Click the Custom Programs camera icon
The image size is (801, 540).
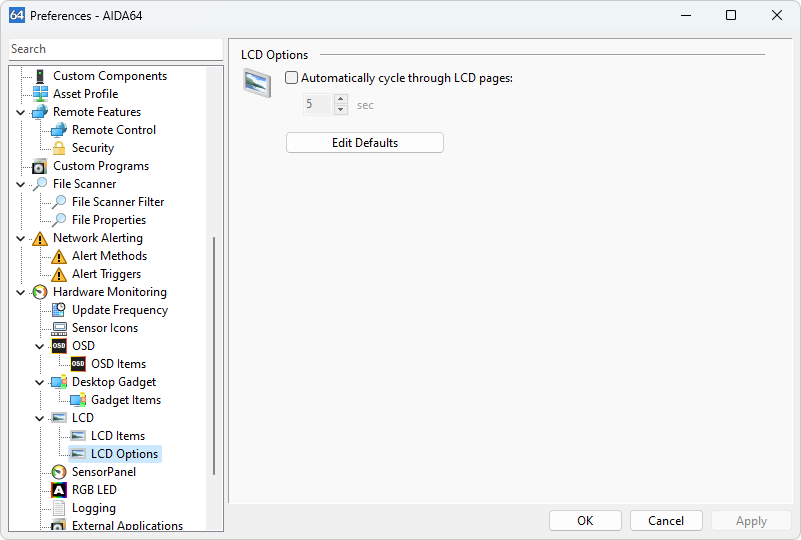(x=40, y=166)
